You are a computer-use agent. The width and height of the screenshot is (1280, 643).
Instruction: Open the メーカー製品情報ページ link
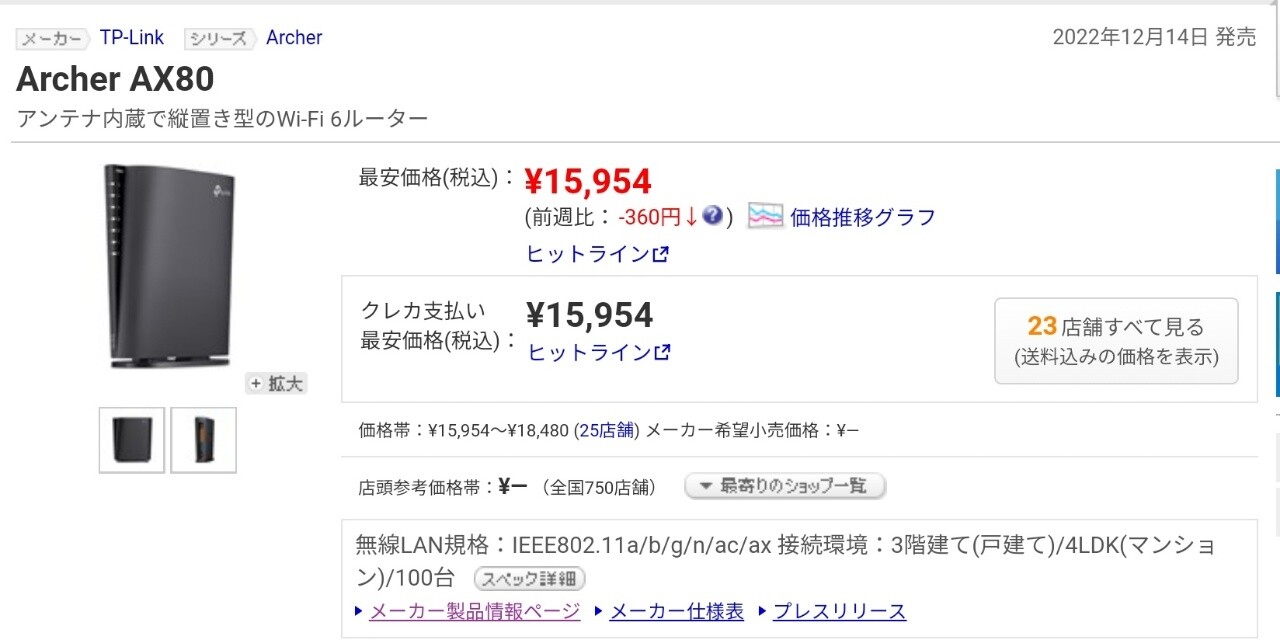(x=474, y=612)
